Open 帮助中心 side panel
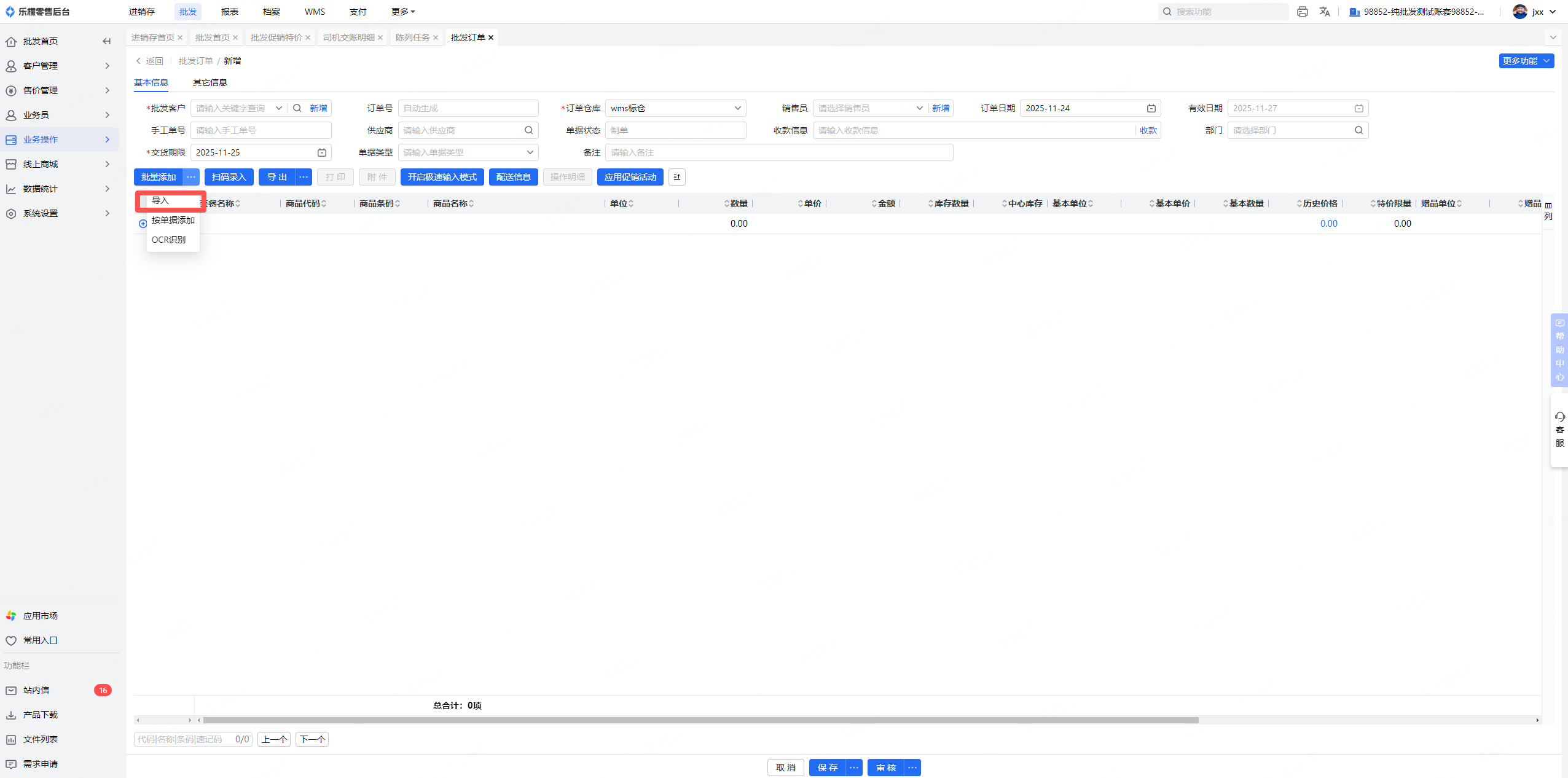Screen dimensions: 1568x778 click(1559, 350)
